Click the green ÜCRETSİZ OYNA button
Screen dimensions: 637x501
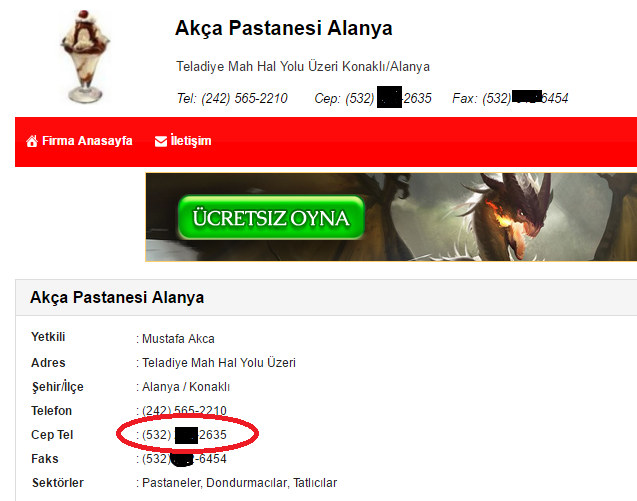271,218
